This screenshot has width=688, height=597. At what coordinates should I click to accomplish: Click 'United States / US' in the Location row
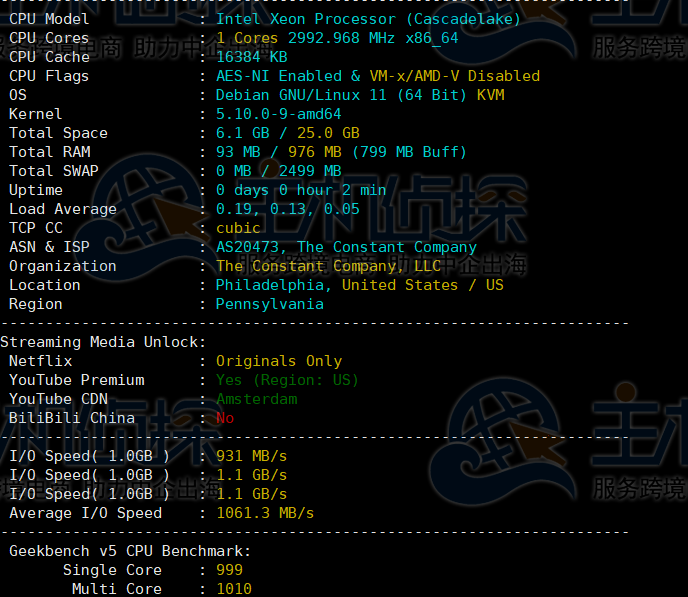tap(423, 285)
